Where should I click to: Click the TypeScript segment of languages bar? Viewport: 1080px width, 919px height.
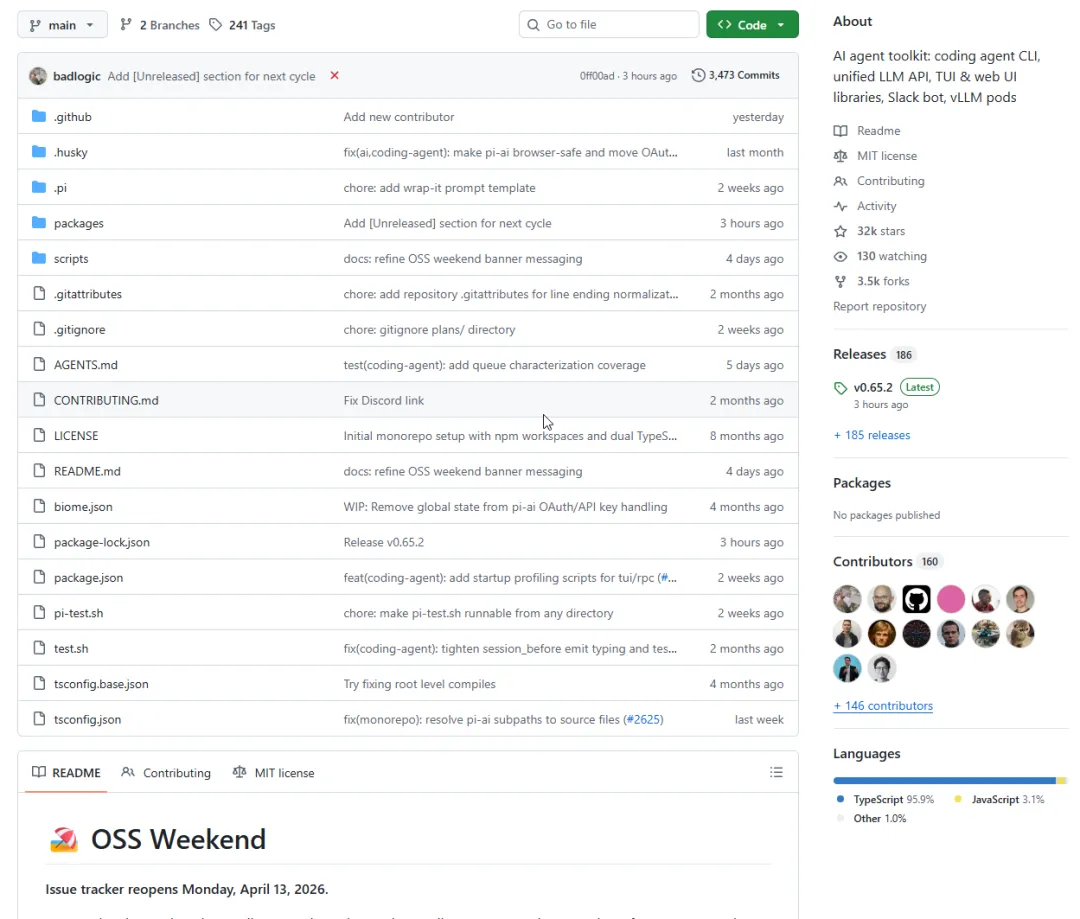coord(944,781)
